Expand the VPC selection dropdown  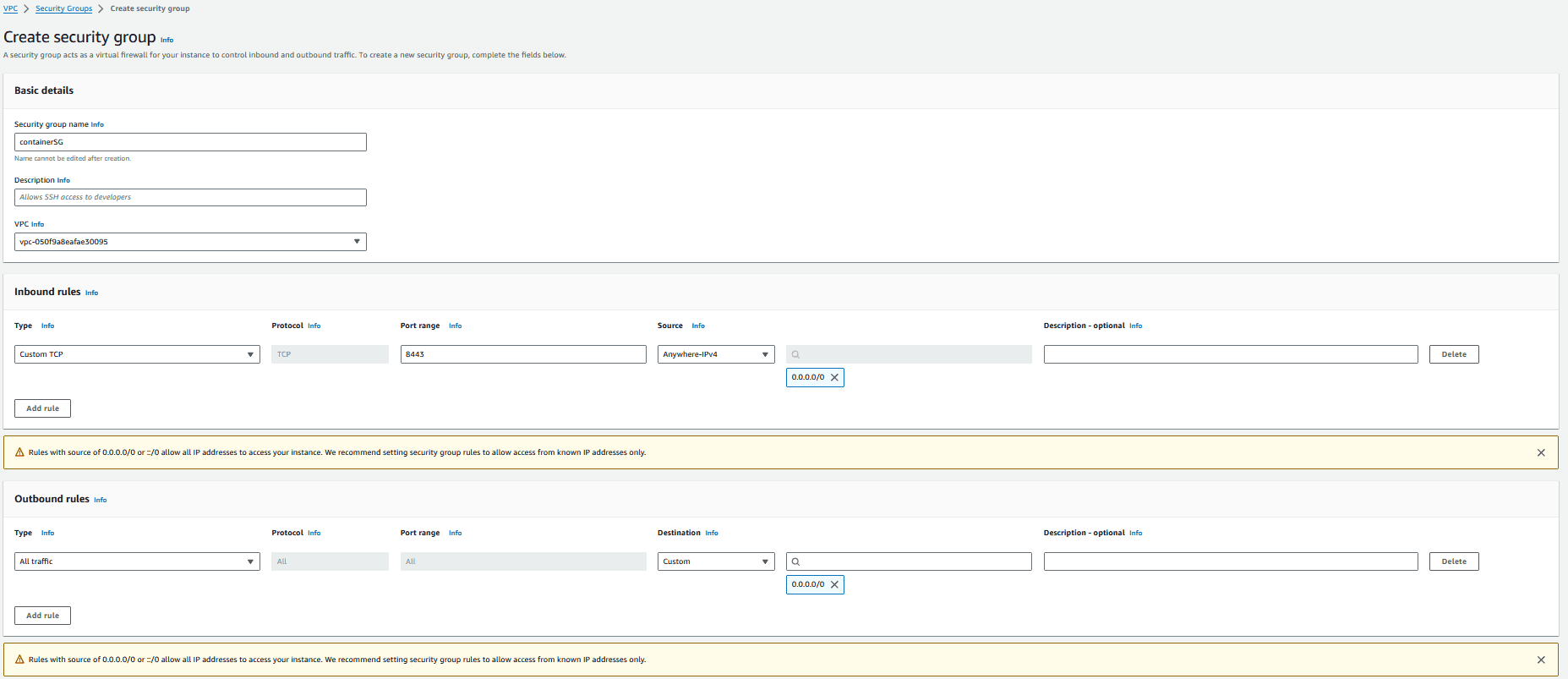(x=190, y=242)
